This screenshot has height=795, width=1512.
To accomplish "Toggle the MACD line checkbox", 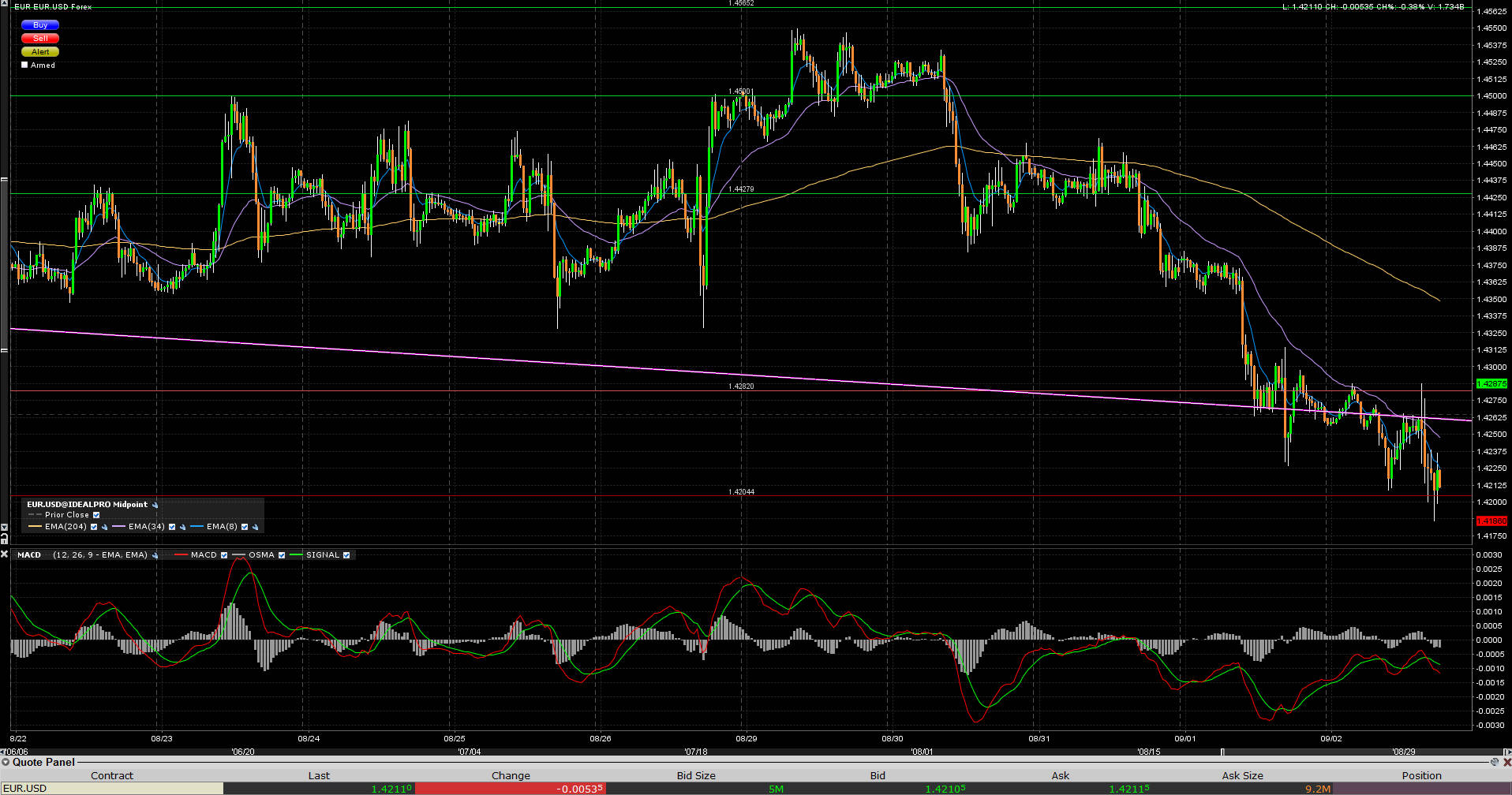I will click(x=224, y=555).
